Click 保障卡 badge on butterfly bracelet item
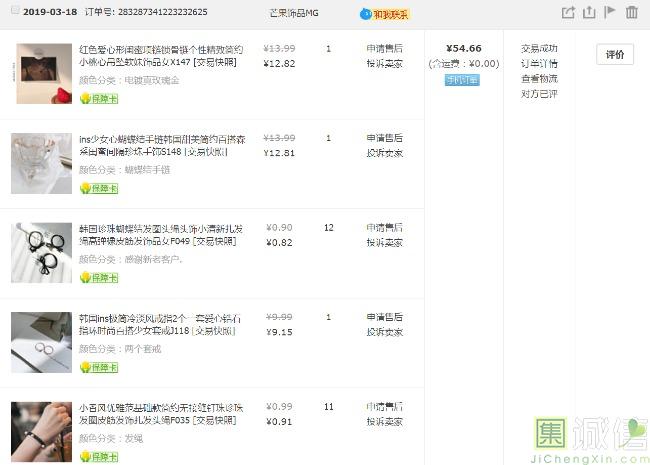This screenshot has width=650, height=465. click(x=99, y=188)
